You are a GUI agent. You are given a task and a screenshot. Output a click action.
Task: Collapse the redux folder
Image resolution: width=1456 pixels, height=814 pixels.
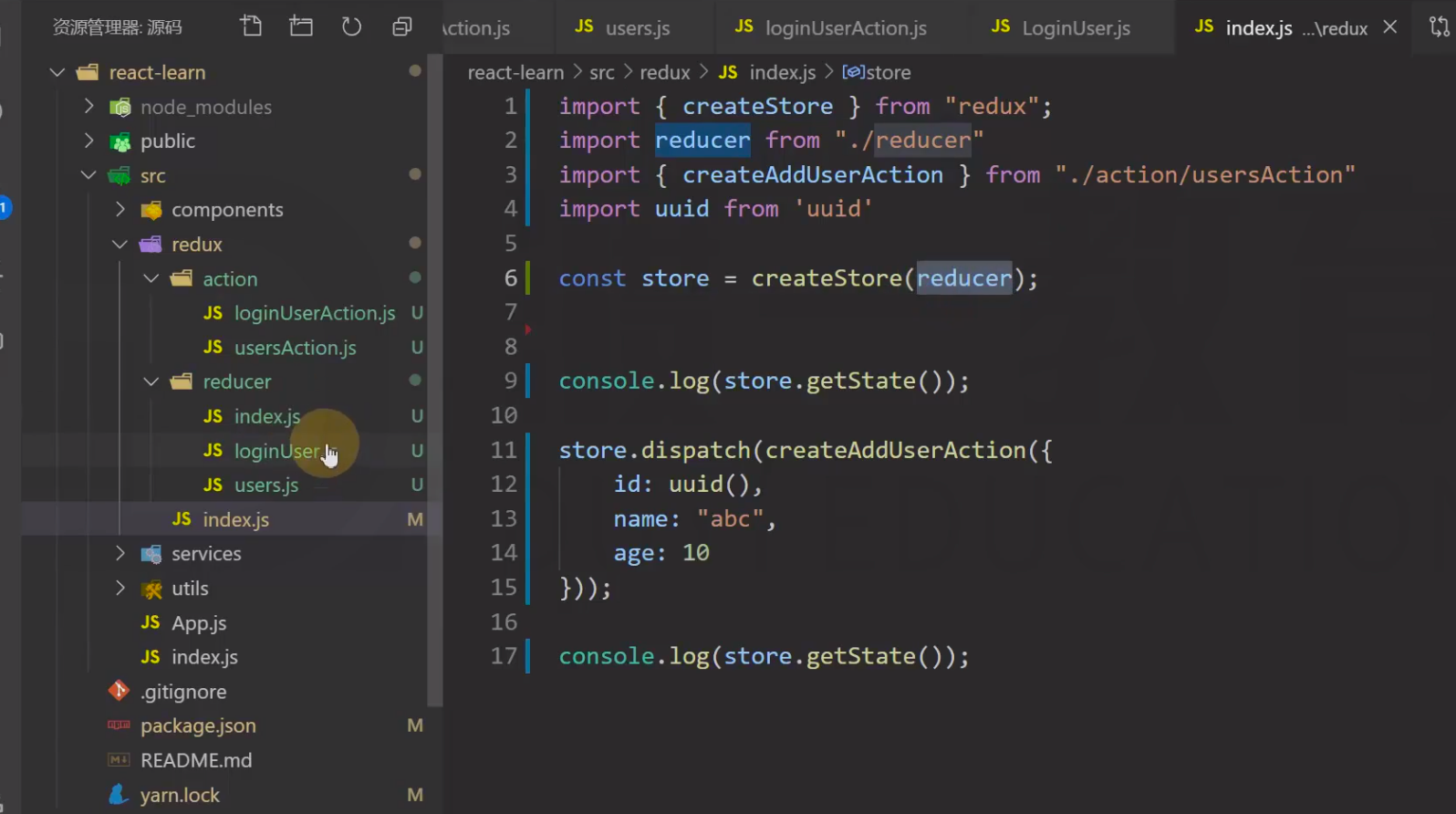coord(120,244)
